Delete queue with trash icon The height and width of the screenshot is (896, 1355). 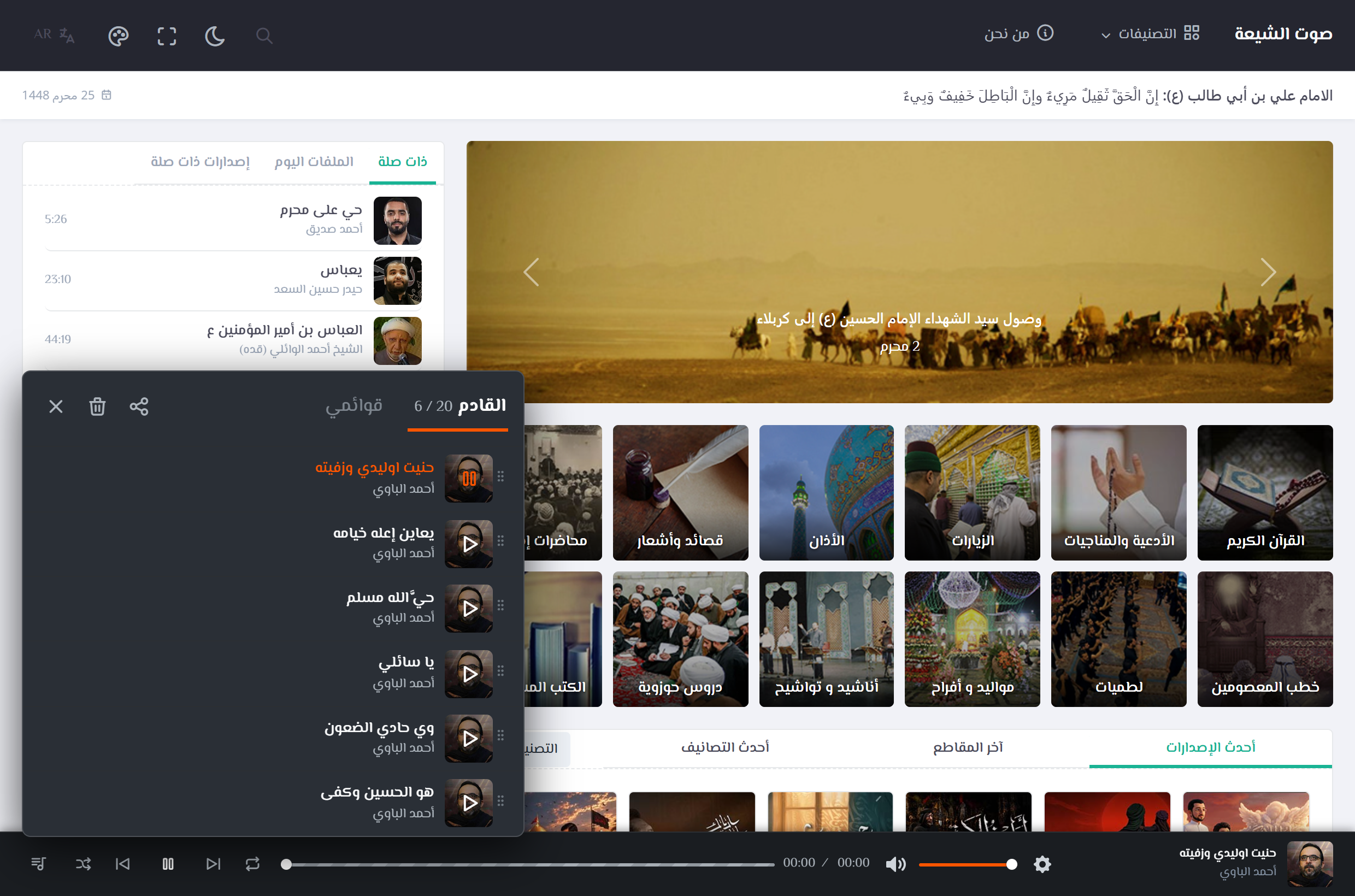(97, 406)
